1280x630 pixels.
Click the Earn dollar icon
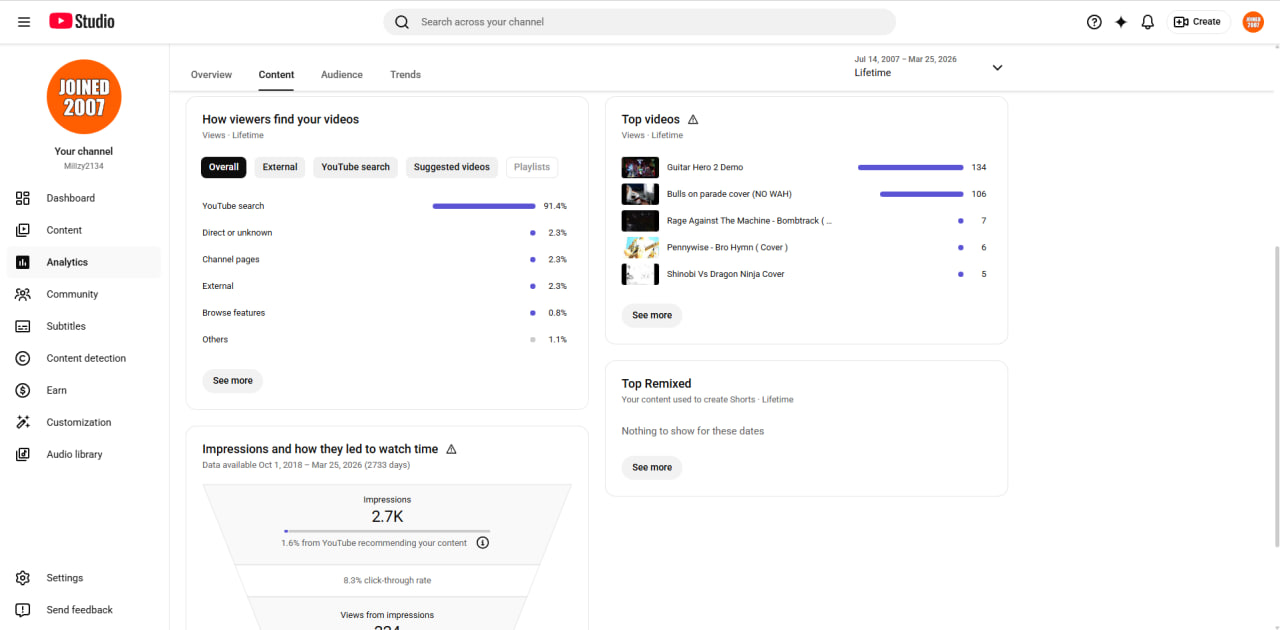pos(23,390)
